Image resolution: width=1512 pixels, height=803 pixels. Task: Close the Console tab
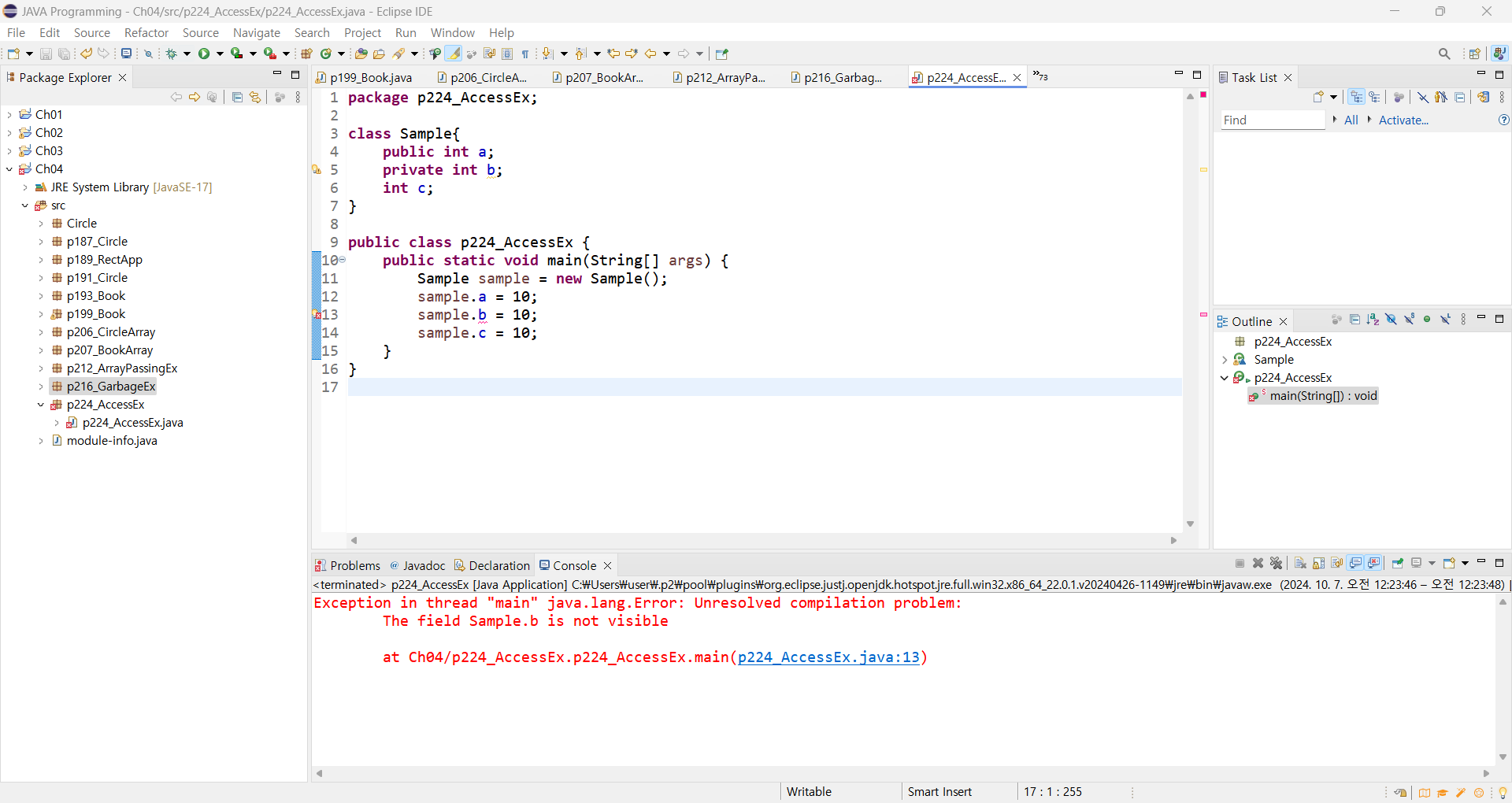607,565
